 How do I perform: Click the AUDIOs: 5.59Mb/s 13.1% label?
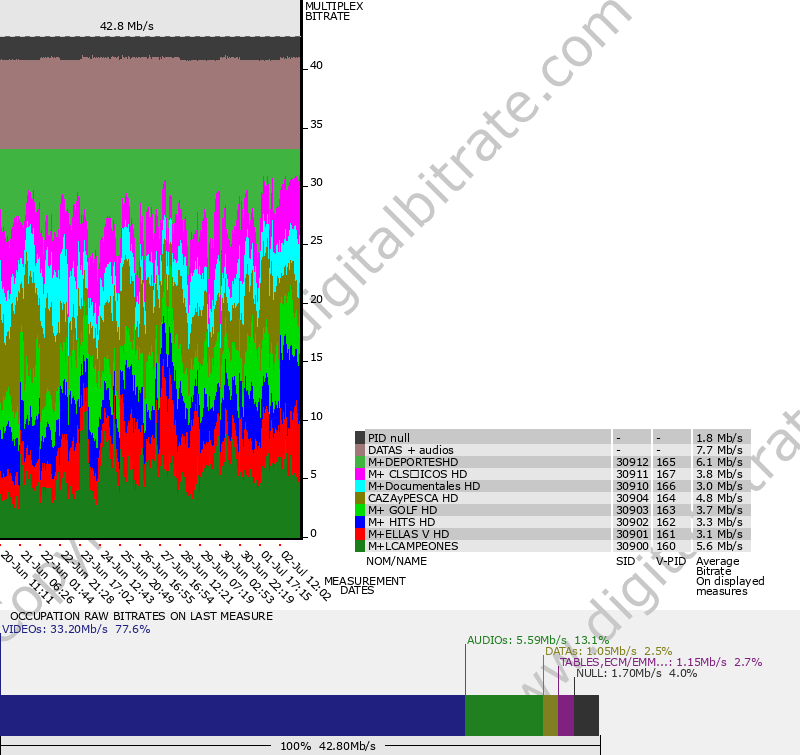[x=538, y=640]
